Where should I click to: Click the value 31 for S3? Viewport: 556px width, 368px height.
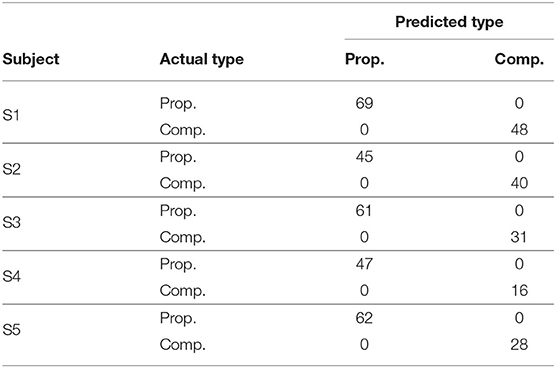pos(518,237)
